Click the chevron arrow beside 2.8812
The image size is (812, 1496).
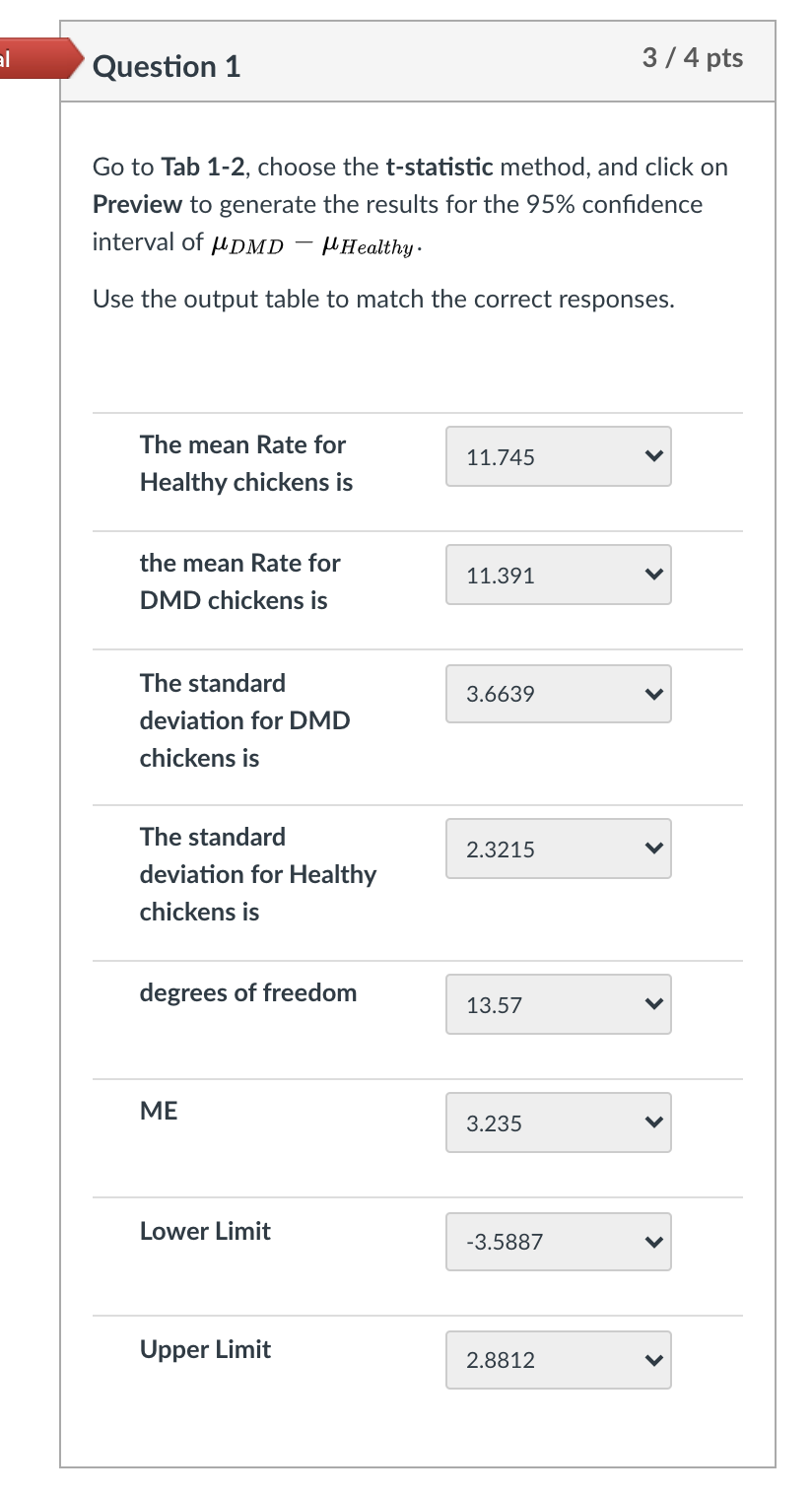click(x=651, y=1360)
